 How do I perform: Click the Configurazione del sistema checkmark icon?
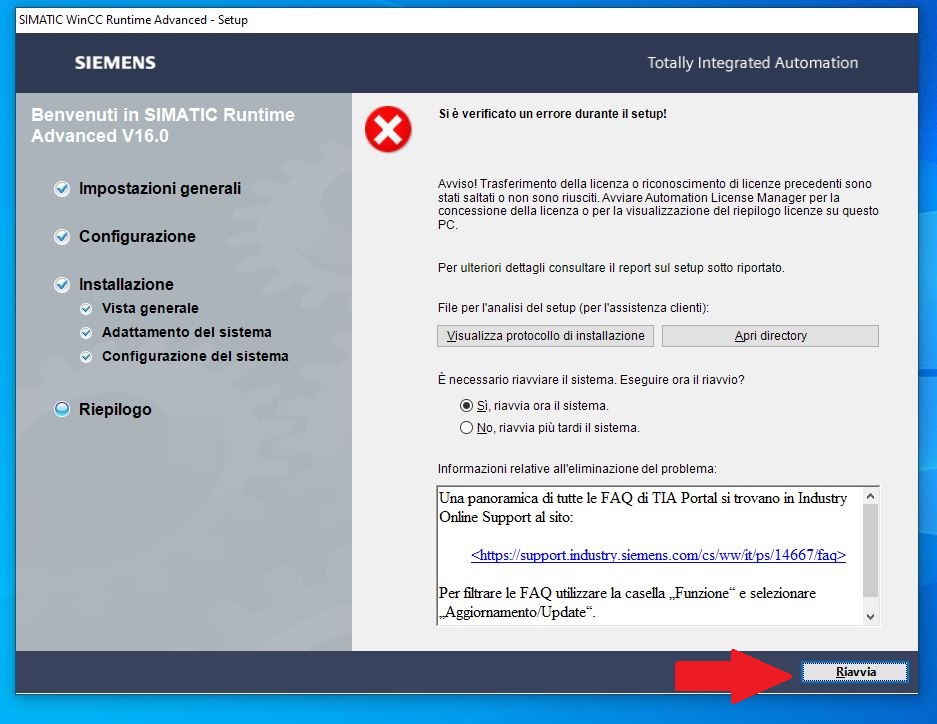(85, 357)
